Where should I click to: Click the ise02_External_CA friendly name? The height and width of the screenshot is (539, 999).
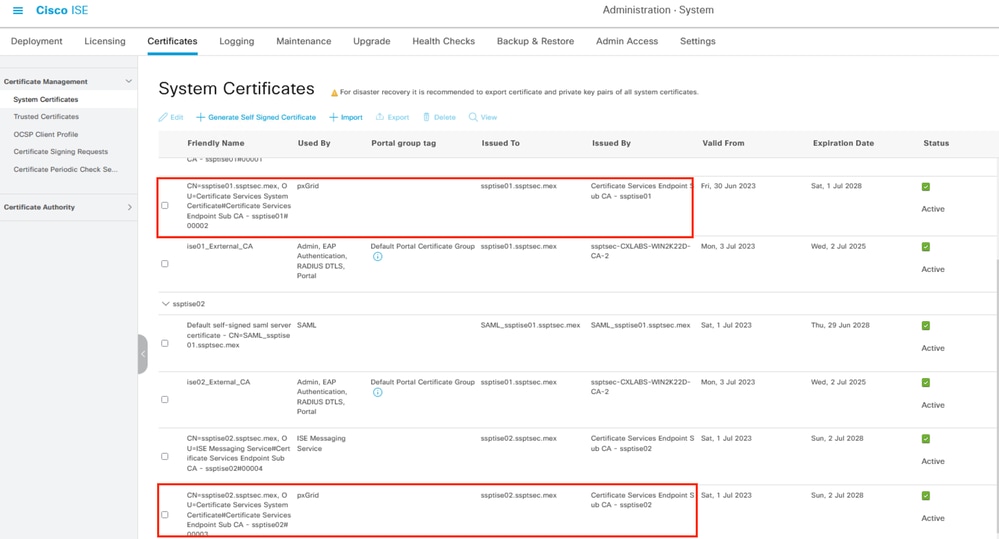click(218, 382)
